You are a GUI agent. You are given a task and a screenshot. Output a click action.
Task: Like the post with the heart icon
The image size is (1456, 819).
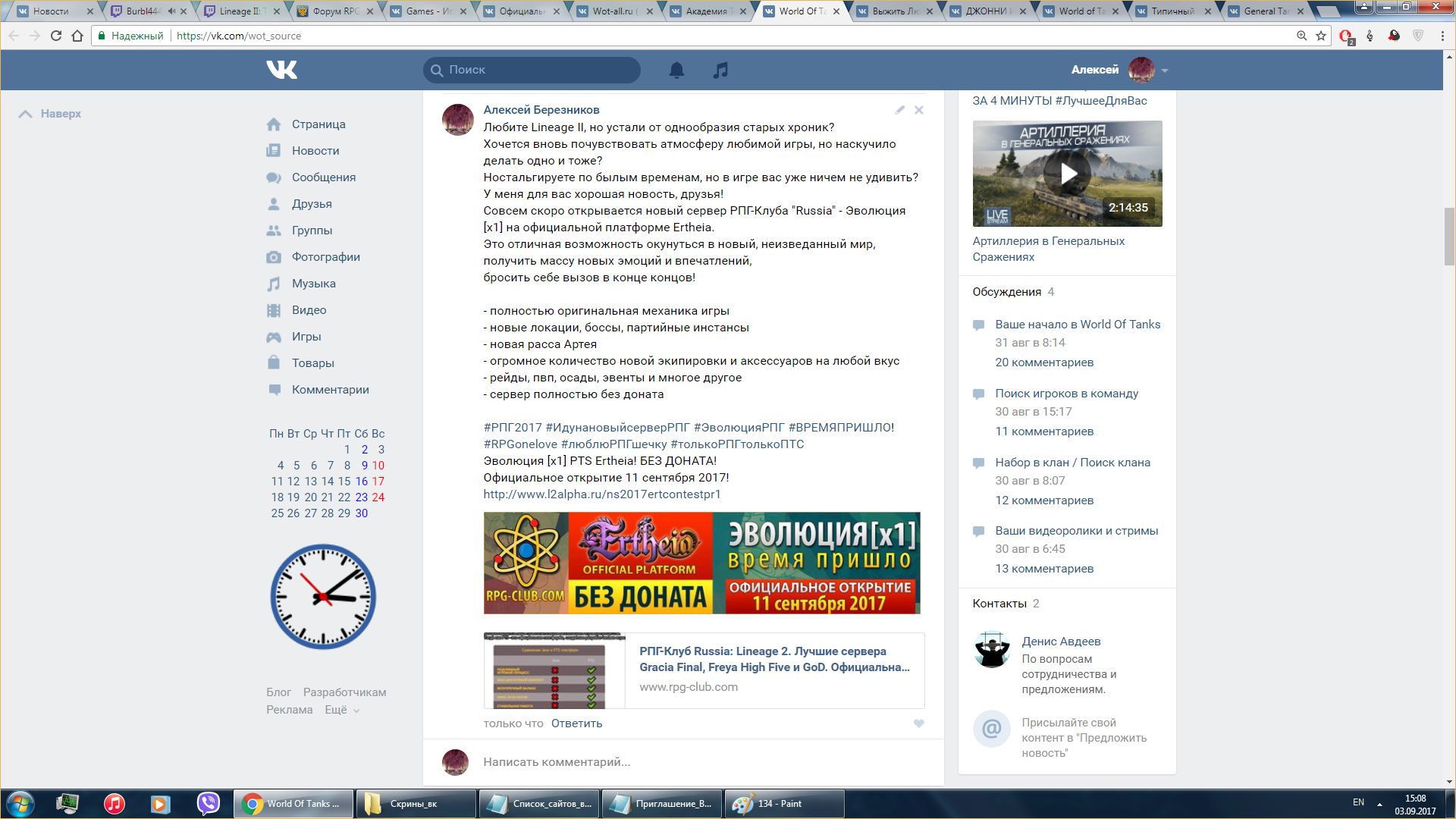click(919, 723)
